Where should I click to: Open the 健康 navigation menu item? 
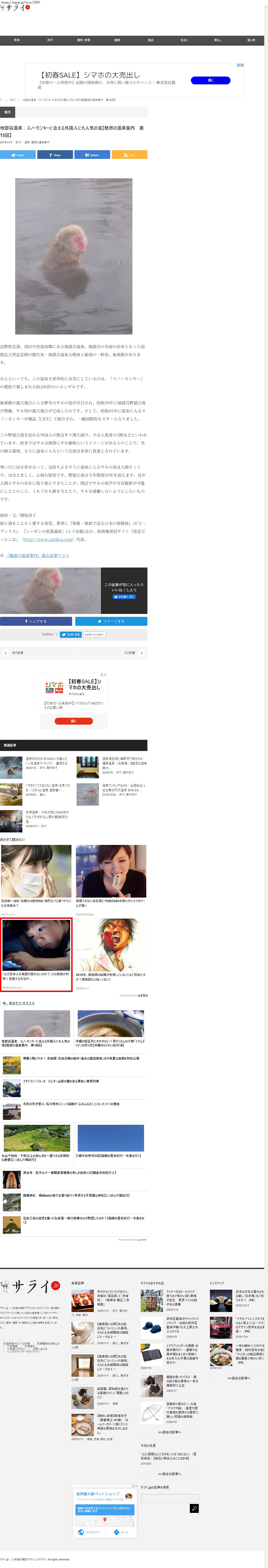(x=117, y=40)
